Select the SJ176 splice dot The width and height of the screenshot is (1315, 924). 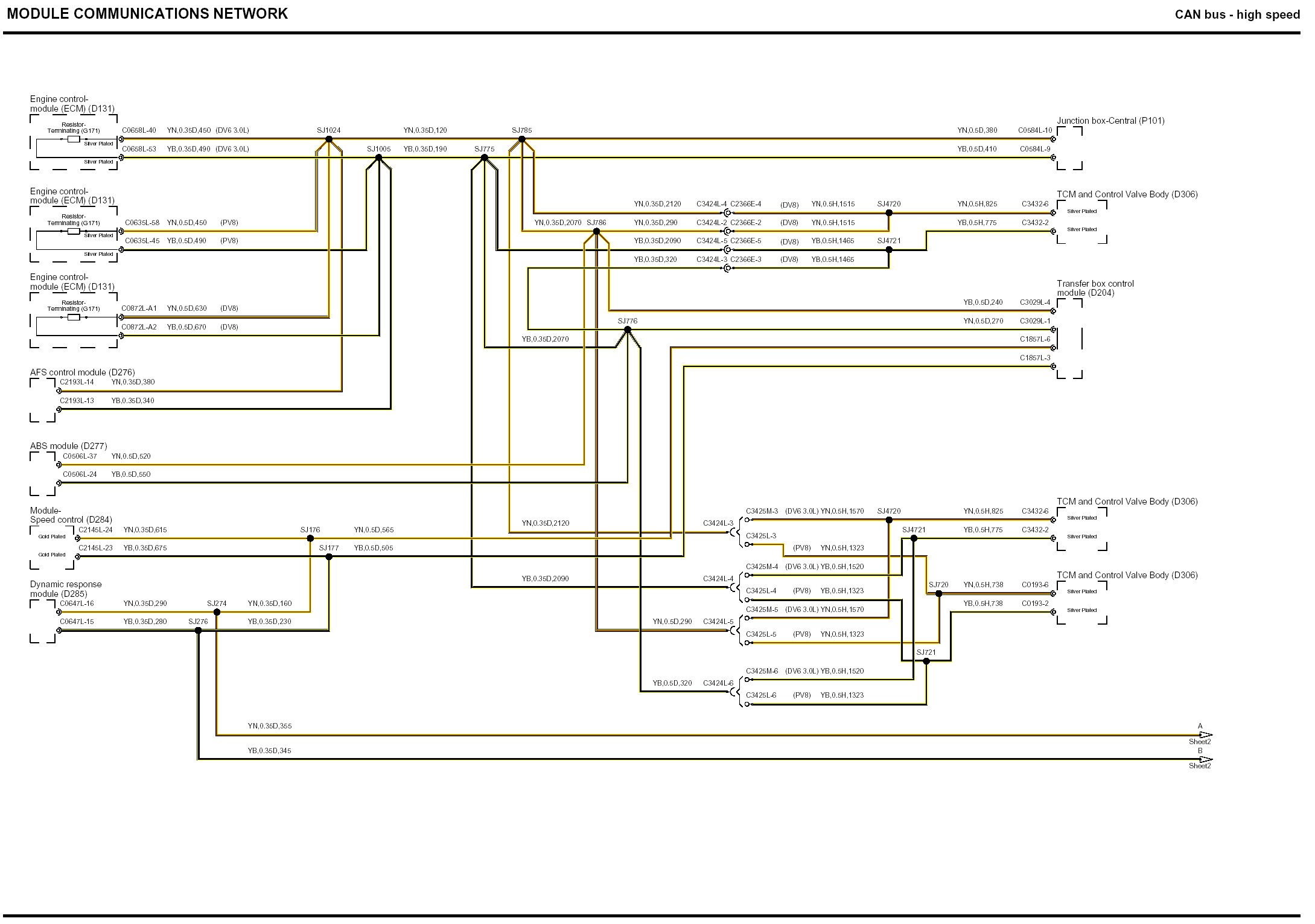[310, 538]
